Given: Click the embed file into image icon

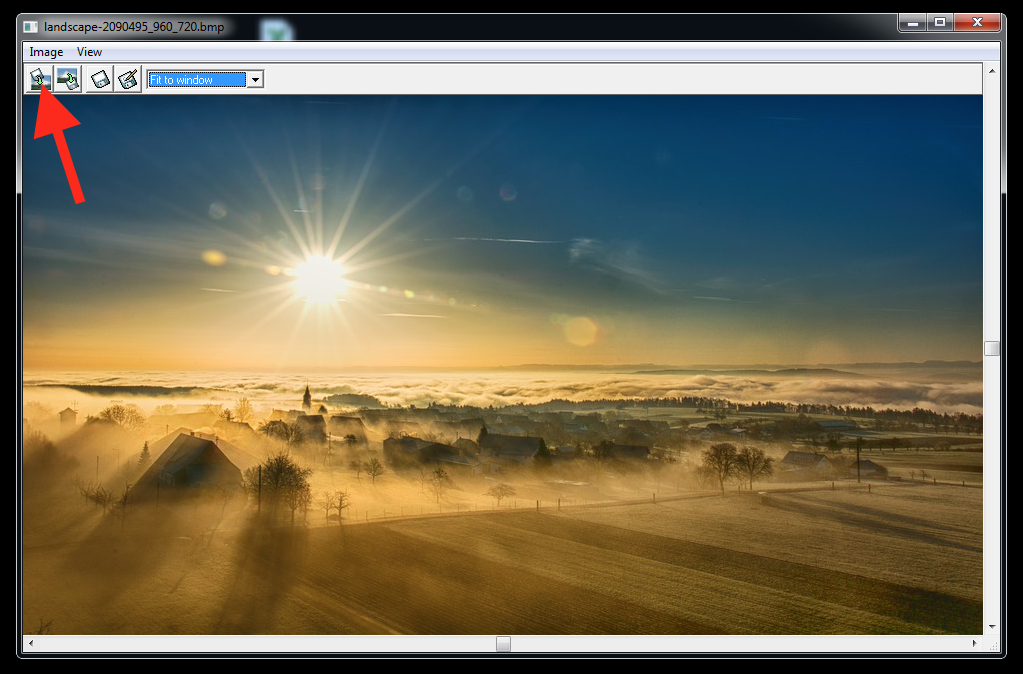Looking at the screenshot, I should click(x=40, y=79).
